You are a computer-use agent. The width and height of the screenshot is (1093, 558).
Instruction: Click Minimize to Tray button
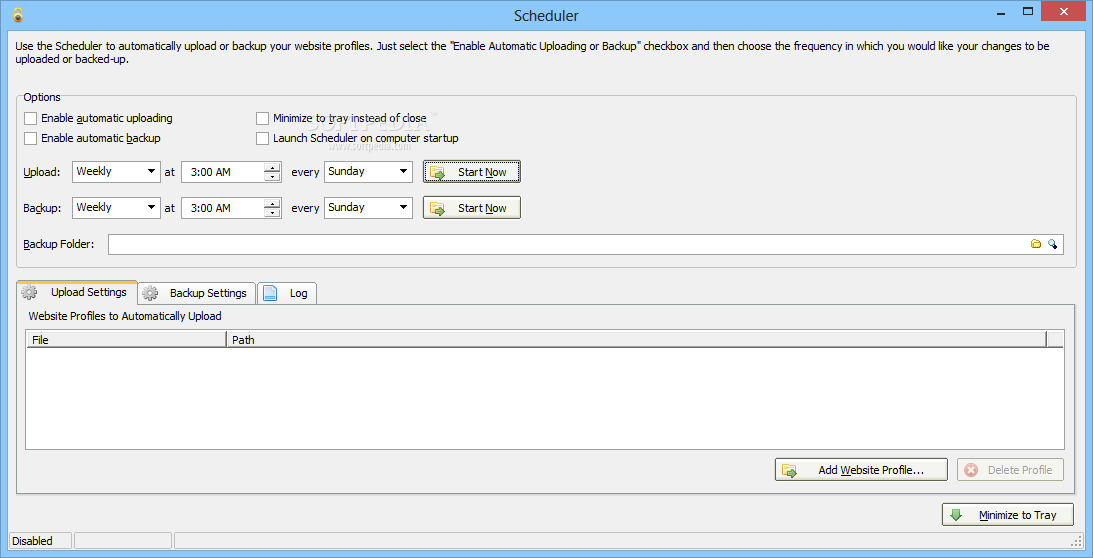coord(1008,515)
